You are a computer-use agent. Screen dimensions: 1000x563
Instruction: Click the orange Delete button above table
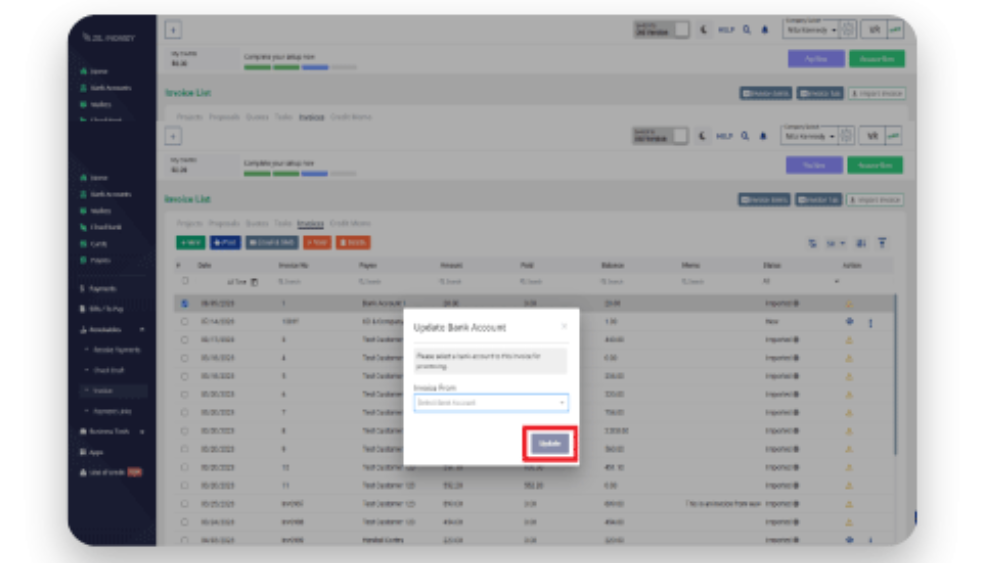353,243
